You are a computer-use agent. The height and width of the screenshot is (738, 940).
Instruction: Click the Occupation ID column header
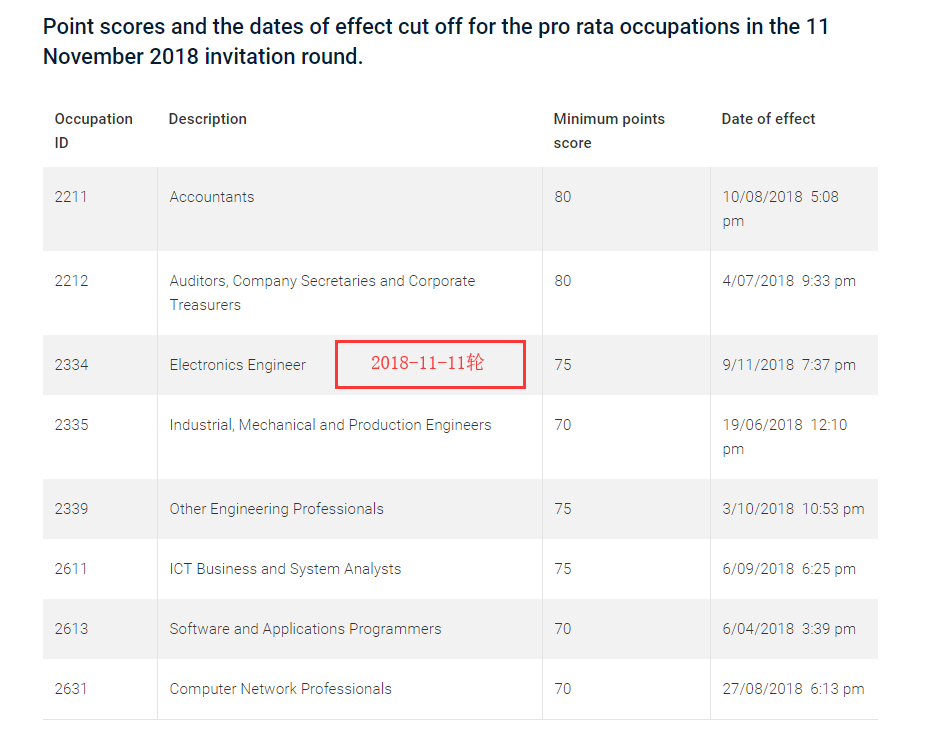point(93,131)
